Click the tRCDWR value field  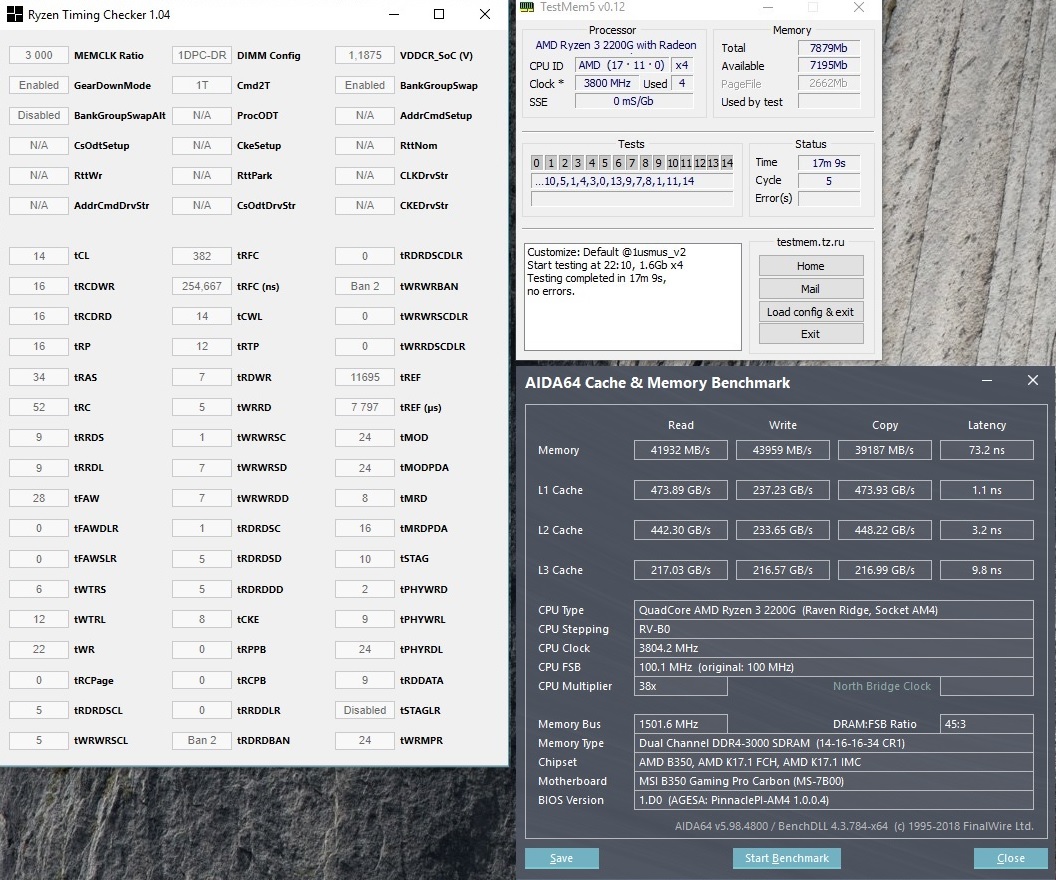tap(39, 286)
